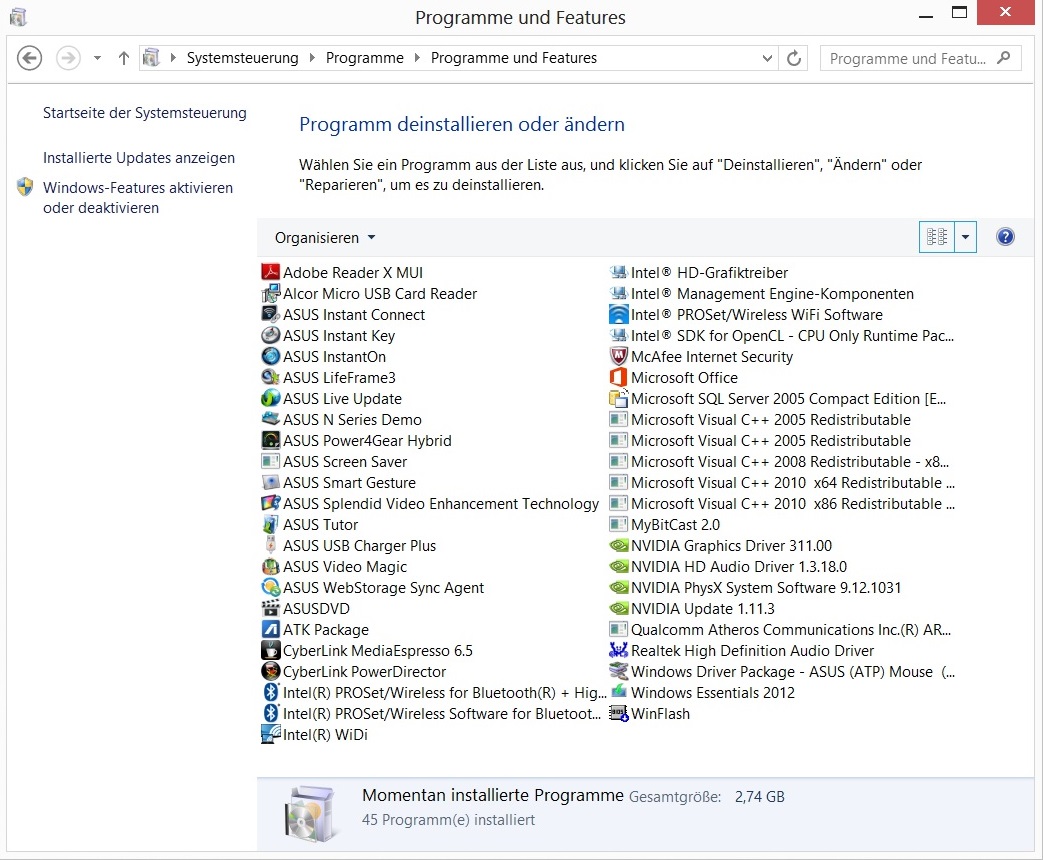
Task: Click the ASUS Video Magic icon
Action: click(270, 566)
